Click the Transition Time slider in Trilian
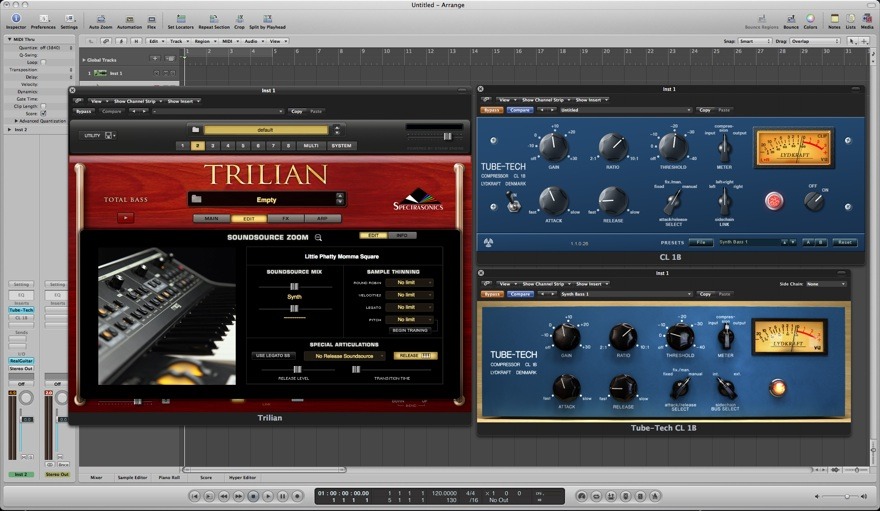 tap(392, 370)
